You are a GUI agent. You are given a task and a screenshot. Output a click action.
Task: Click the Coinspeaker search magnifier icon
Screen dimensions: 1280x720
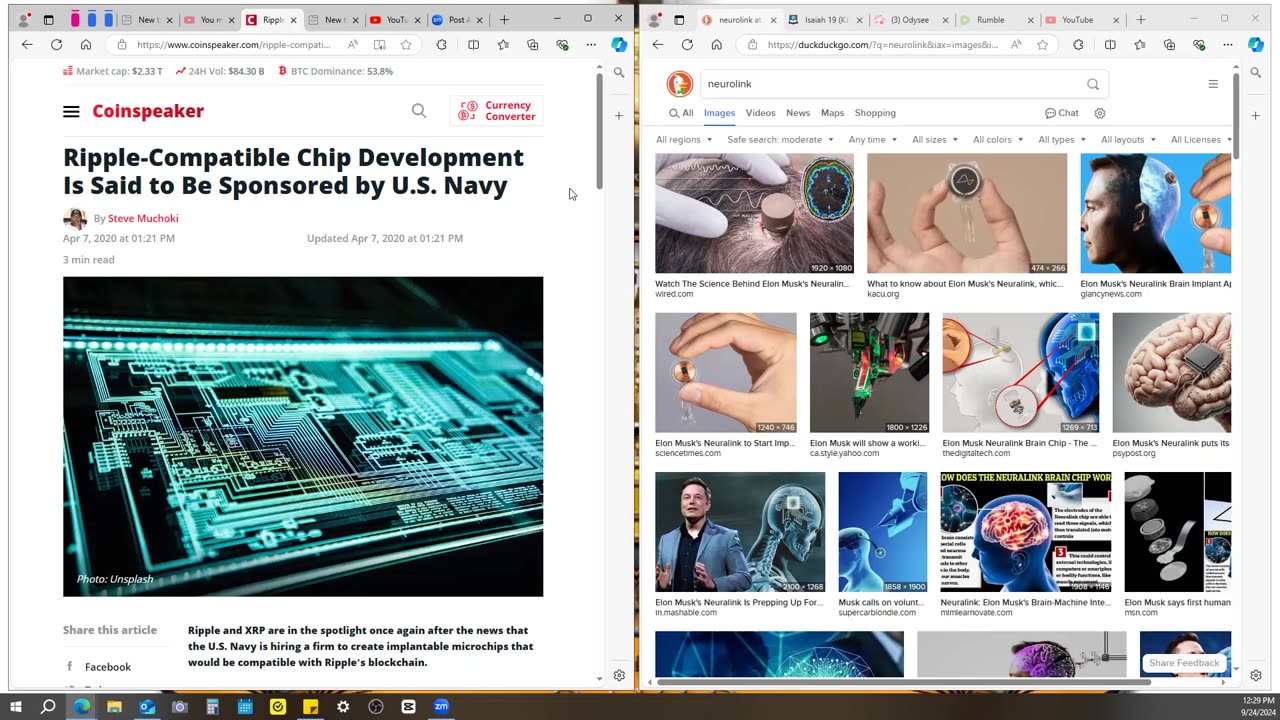click(x=419, y=111)
